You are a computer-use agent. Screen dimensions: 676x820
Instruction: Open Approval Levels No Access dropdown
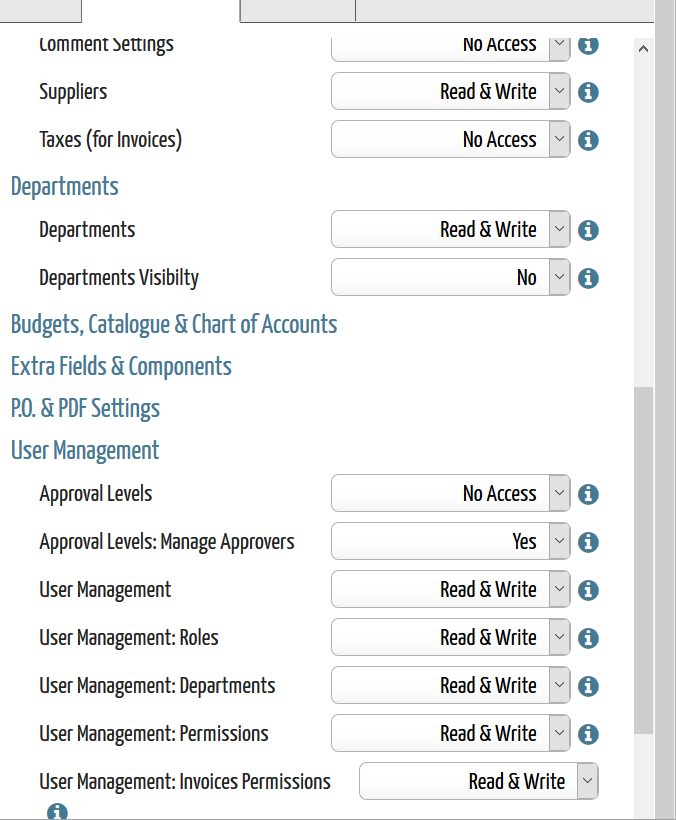pyautogui.click(x=451, y=493)
